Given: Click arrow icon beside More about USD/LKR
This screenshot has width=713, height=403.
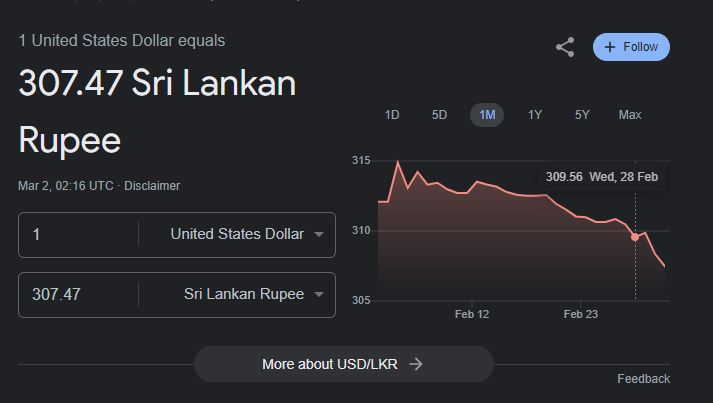Looking at the screenshot, I should click(x=416, y=364).
